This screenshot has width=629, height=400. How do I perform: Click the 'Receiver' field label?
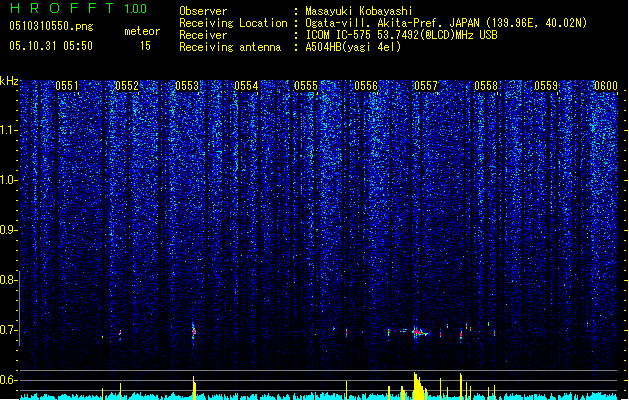coord(203,35)
